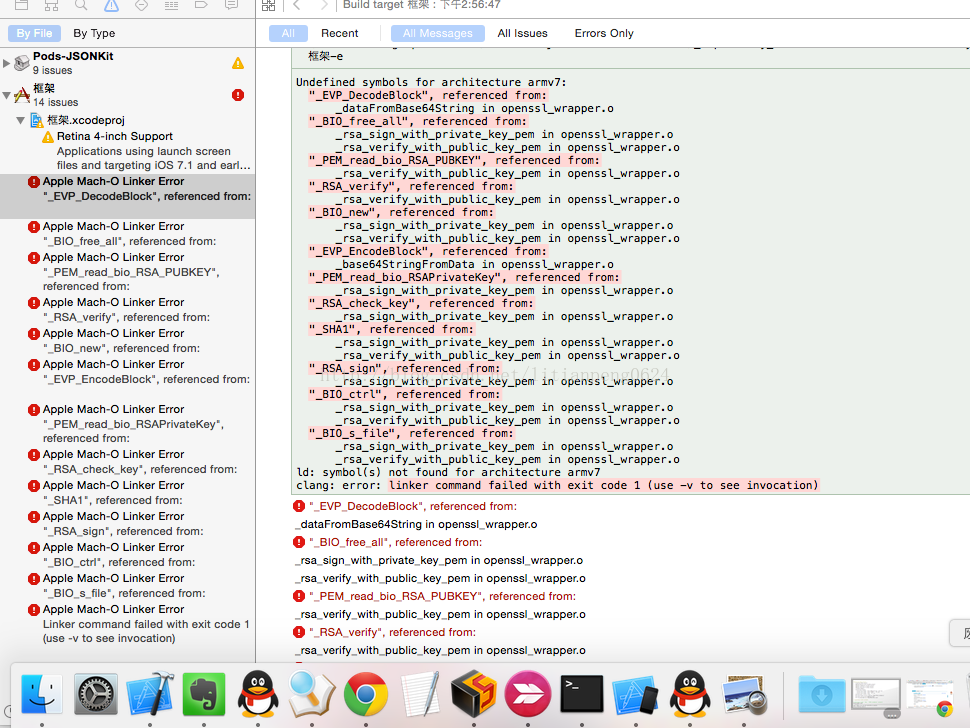The width and height of the screenshot is (970, 728).
Task: Open the Downloads folder in the dock
Action: 822,694
